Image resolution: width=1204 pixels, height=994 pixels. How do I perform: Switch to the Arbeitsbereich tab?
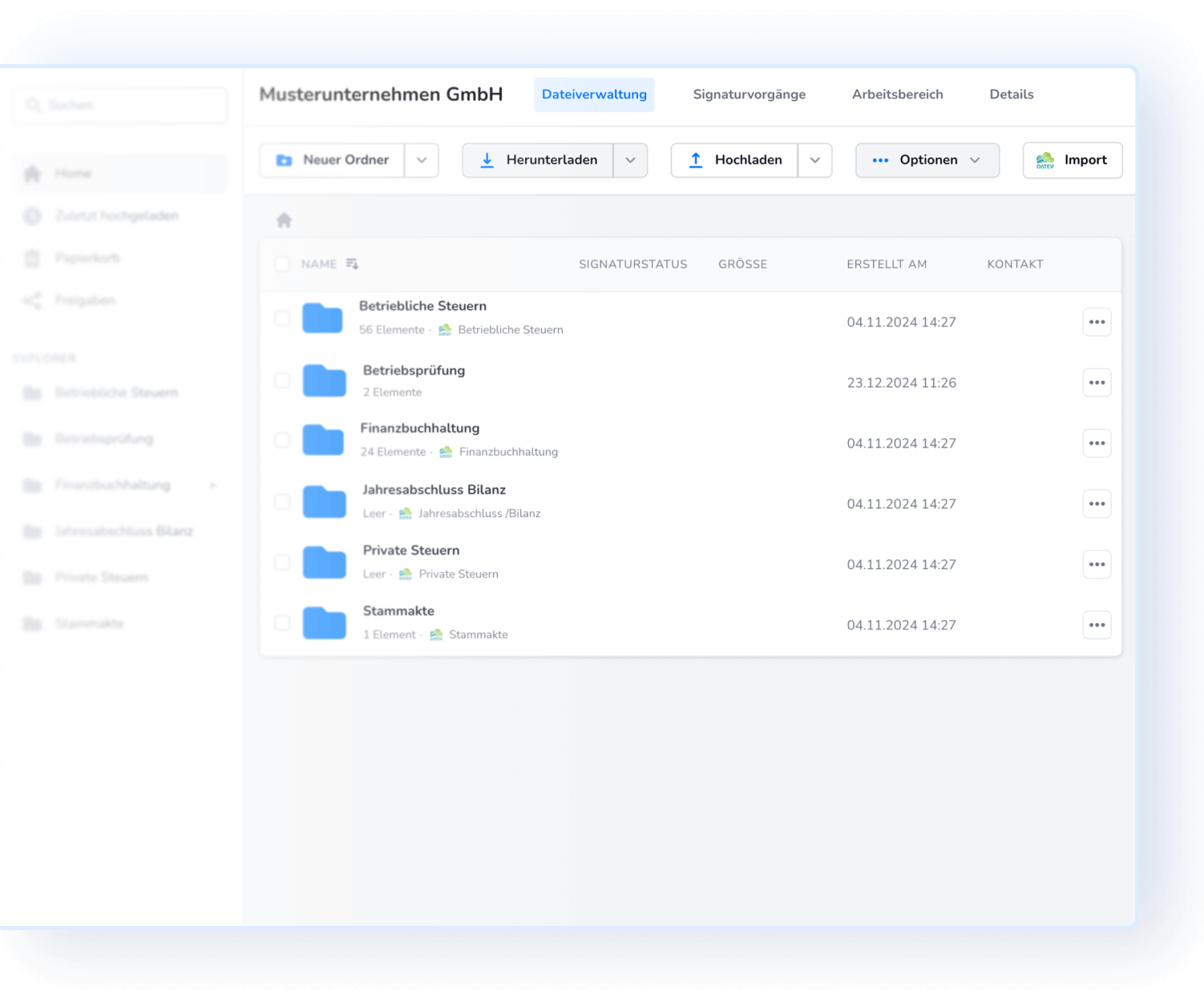coord(897,95)
